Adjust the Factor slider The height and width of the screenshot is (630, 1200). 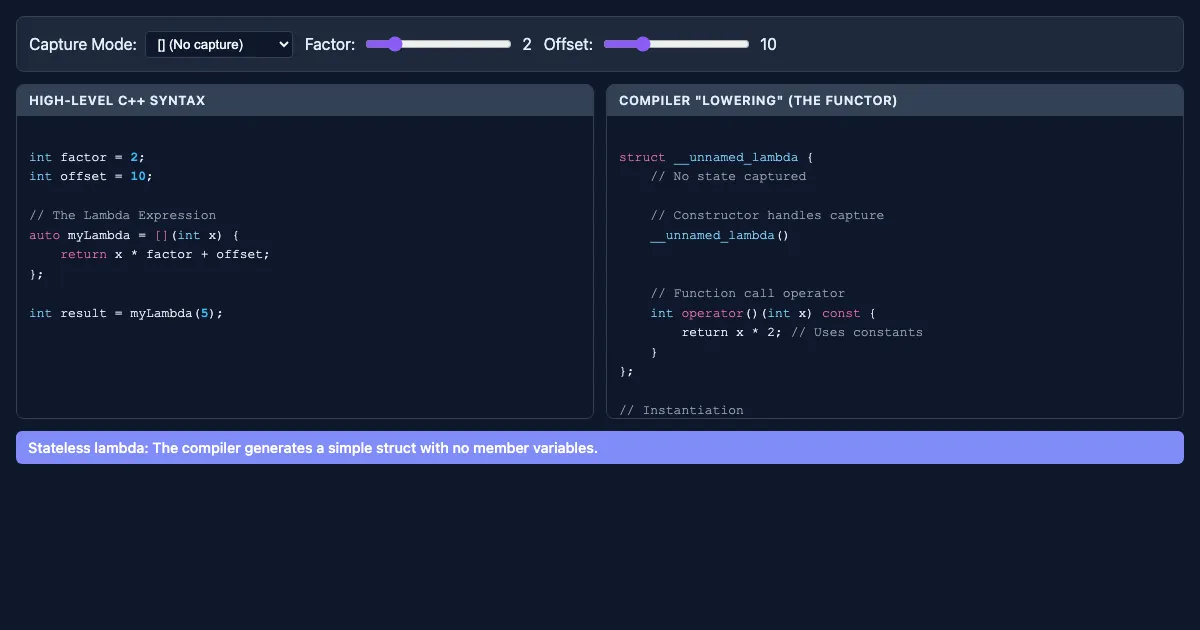[x=438, y=44]
